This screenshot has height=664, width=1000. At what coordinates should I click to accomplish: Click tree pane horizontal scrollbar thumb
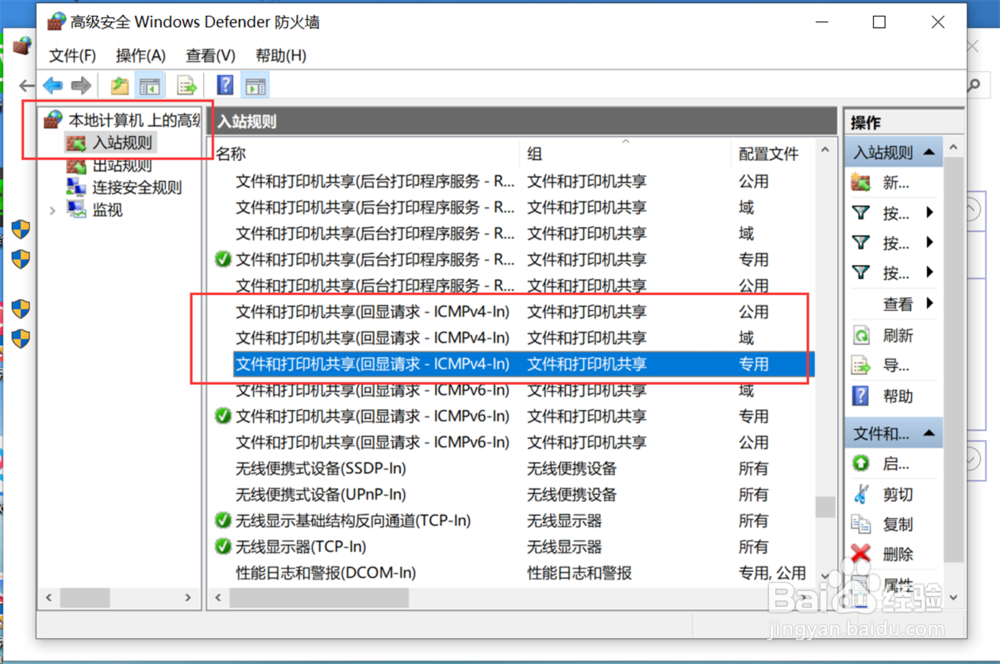pos(85,598)
